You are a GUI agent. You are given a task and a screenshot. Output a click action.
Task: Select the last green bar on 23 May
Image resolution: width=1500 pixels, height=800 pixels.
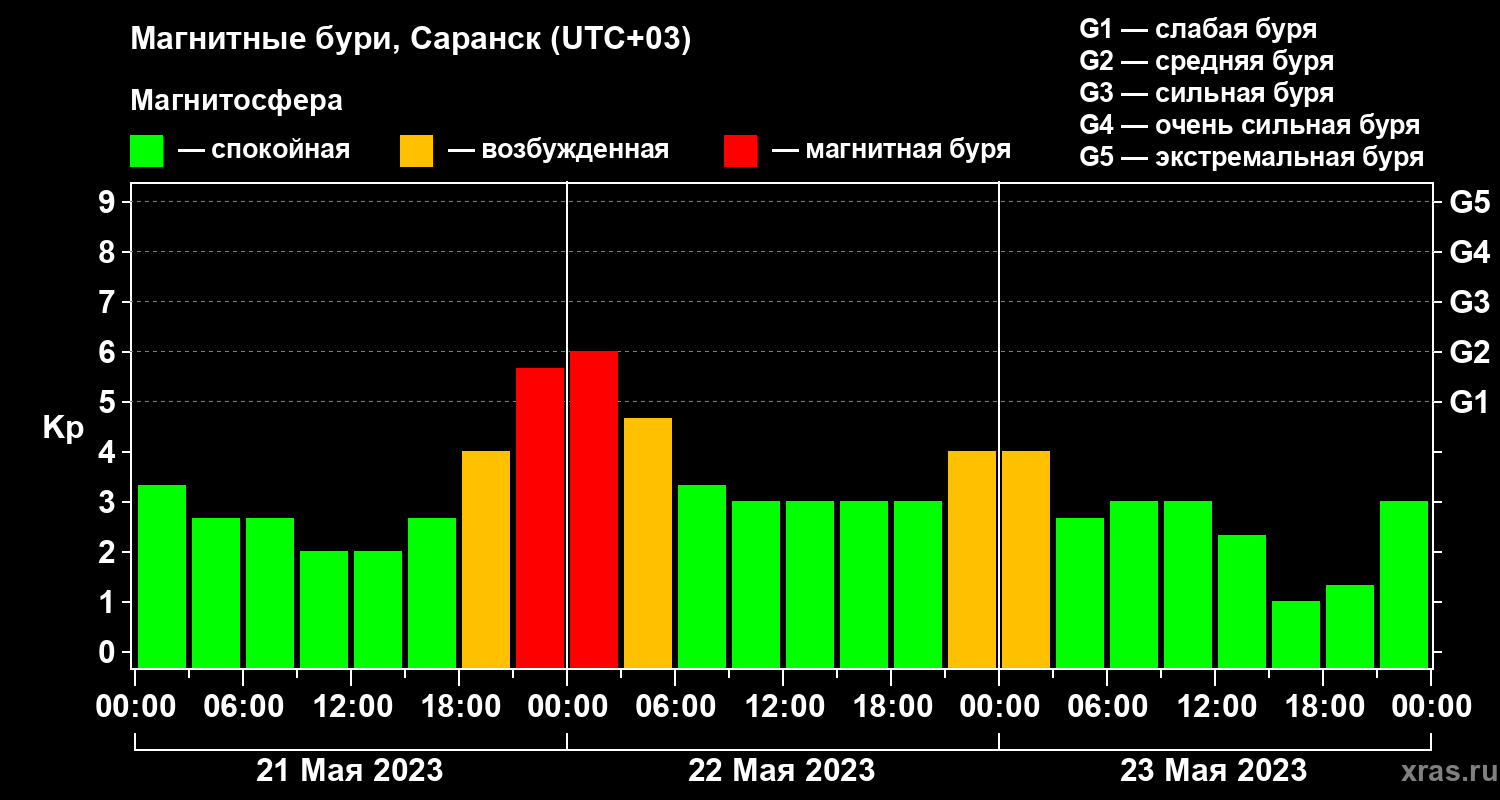tap(1404, 584)
